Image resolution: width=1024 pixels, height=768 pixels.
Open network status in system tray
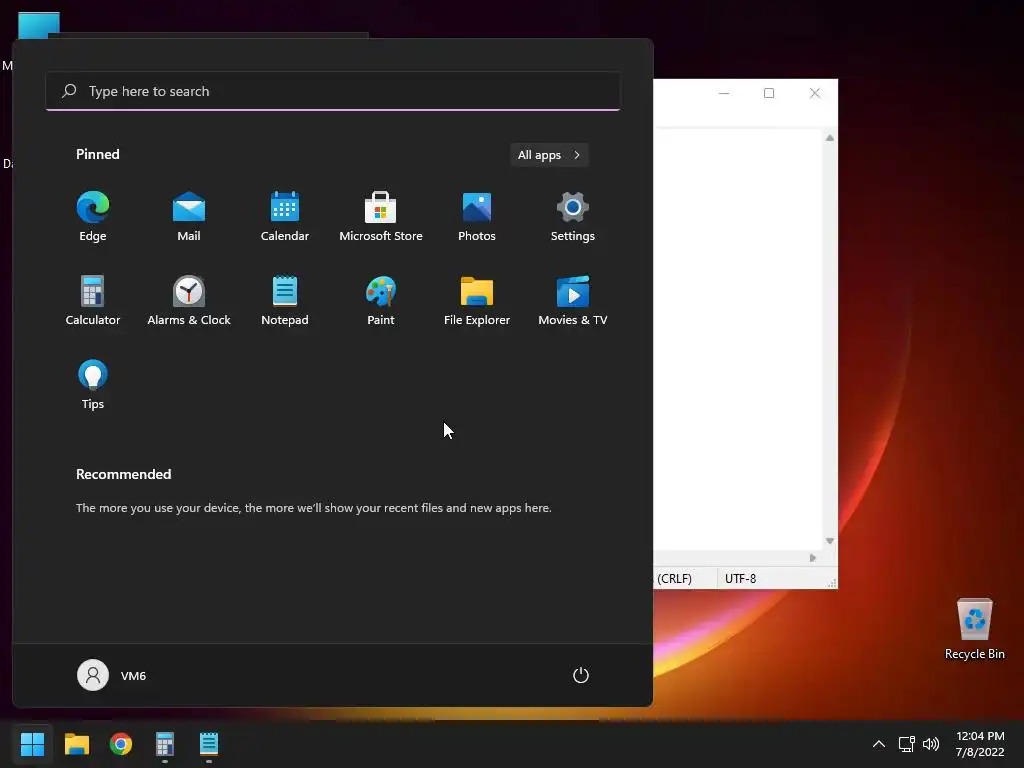[906, 744]
